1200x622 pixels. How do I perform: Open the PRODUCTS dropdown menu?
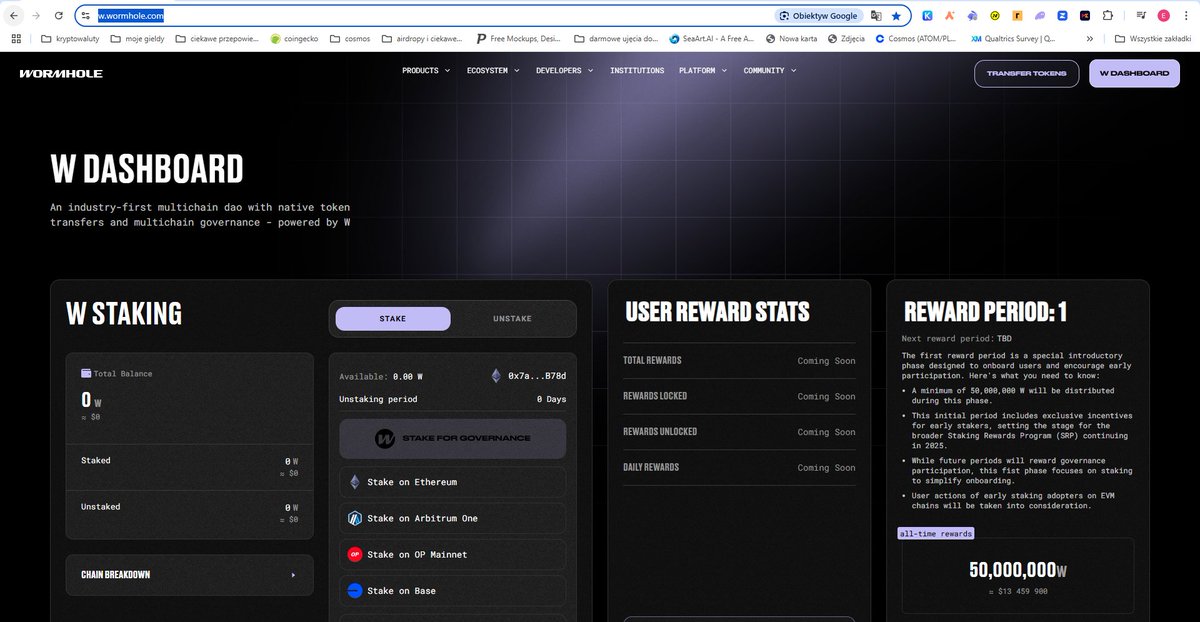(426, 71)
